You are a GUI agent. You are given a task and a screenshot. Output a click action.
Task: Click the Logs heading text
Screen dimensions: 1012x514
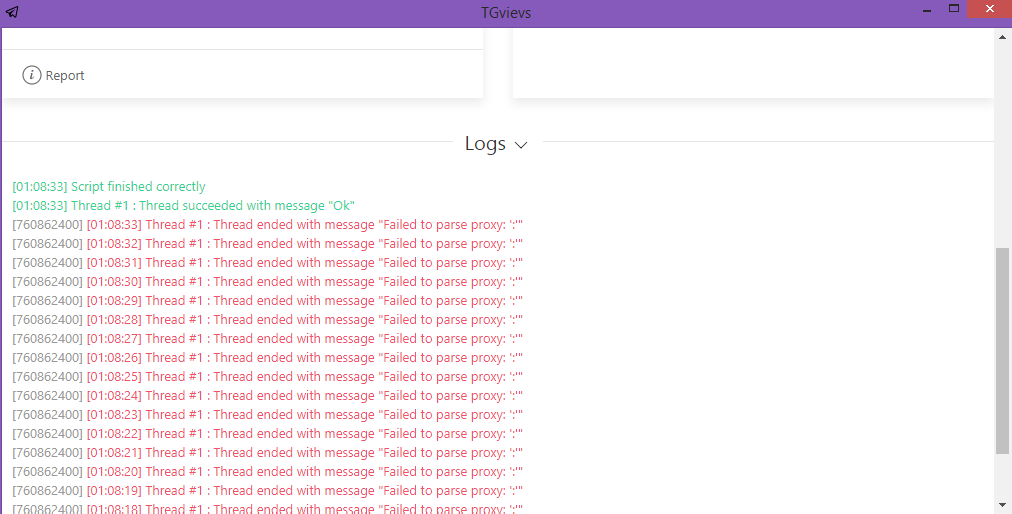[485, 144]
